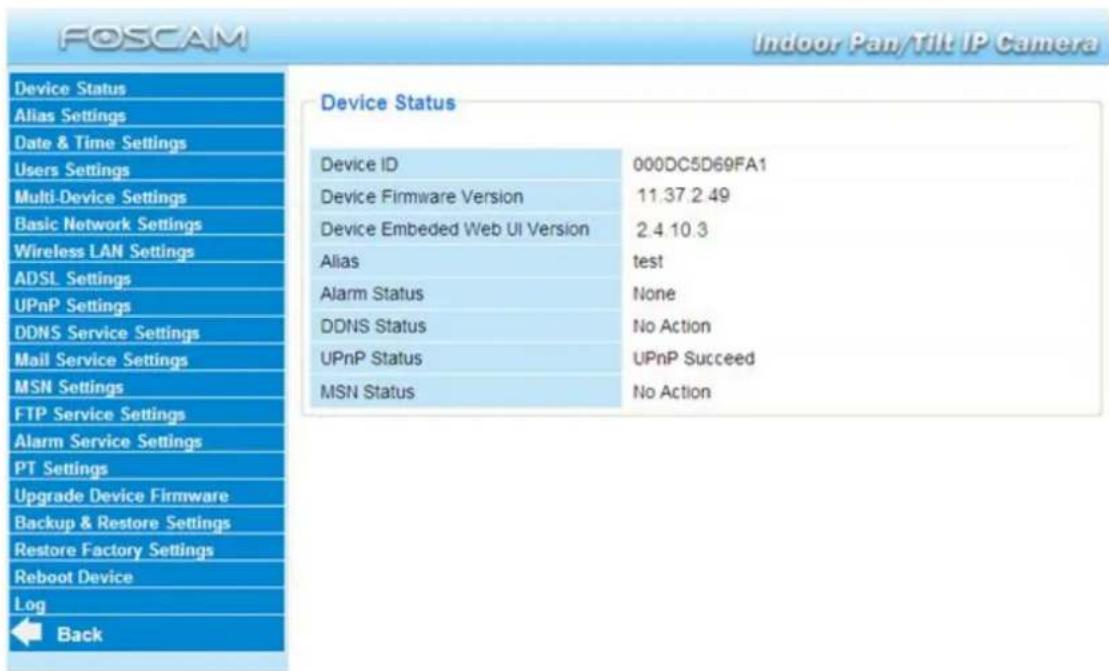Open Basic Network Settings
This screenshot has width=1109, height=671.
[x=108, y=224]
